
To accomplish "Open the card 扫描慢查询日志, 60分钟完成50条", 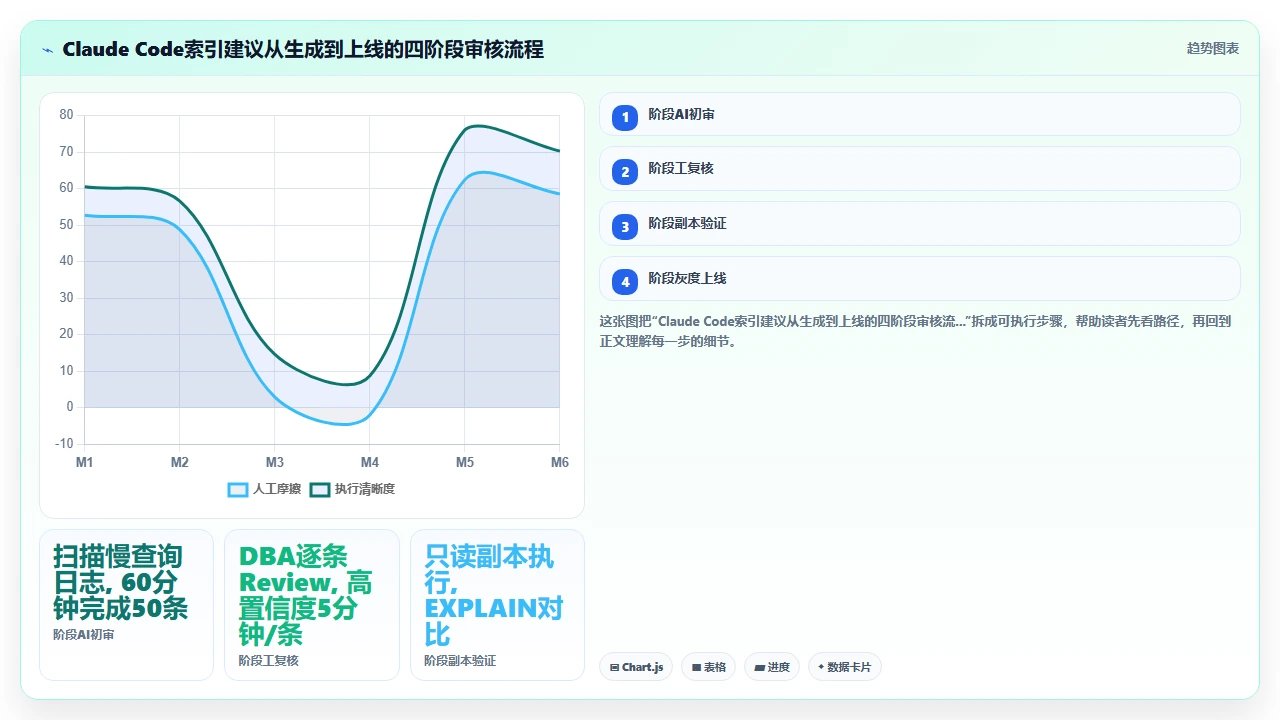I will coord(126,605).
